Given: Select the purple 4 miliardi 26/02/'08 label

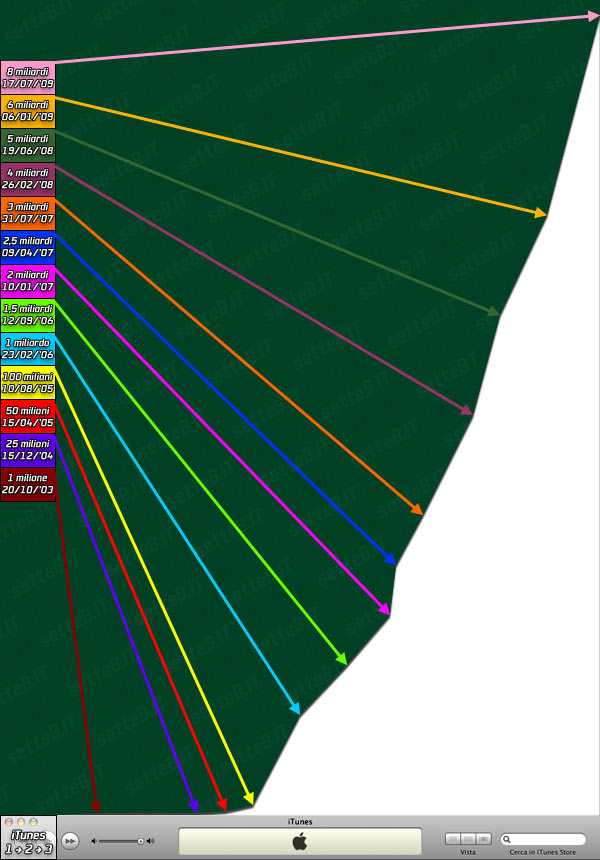Looking at the screenshot, I should pyautogui.click(x=28, y=179).
